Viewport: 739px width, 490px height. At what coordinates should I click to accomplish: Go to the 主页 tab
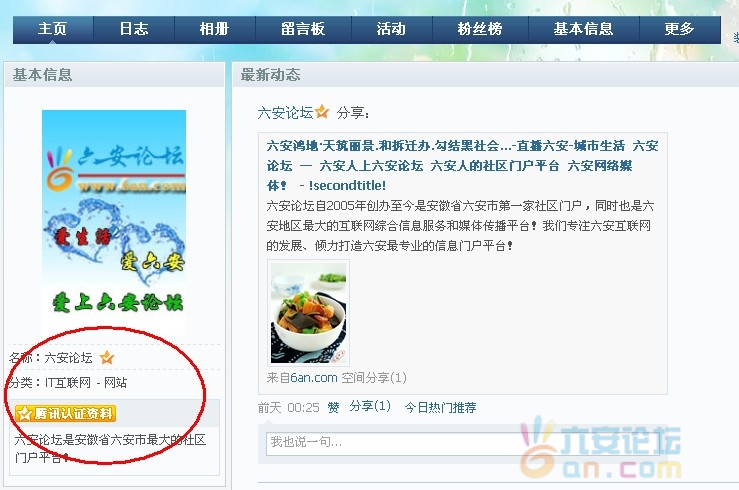[53, 29]
